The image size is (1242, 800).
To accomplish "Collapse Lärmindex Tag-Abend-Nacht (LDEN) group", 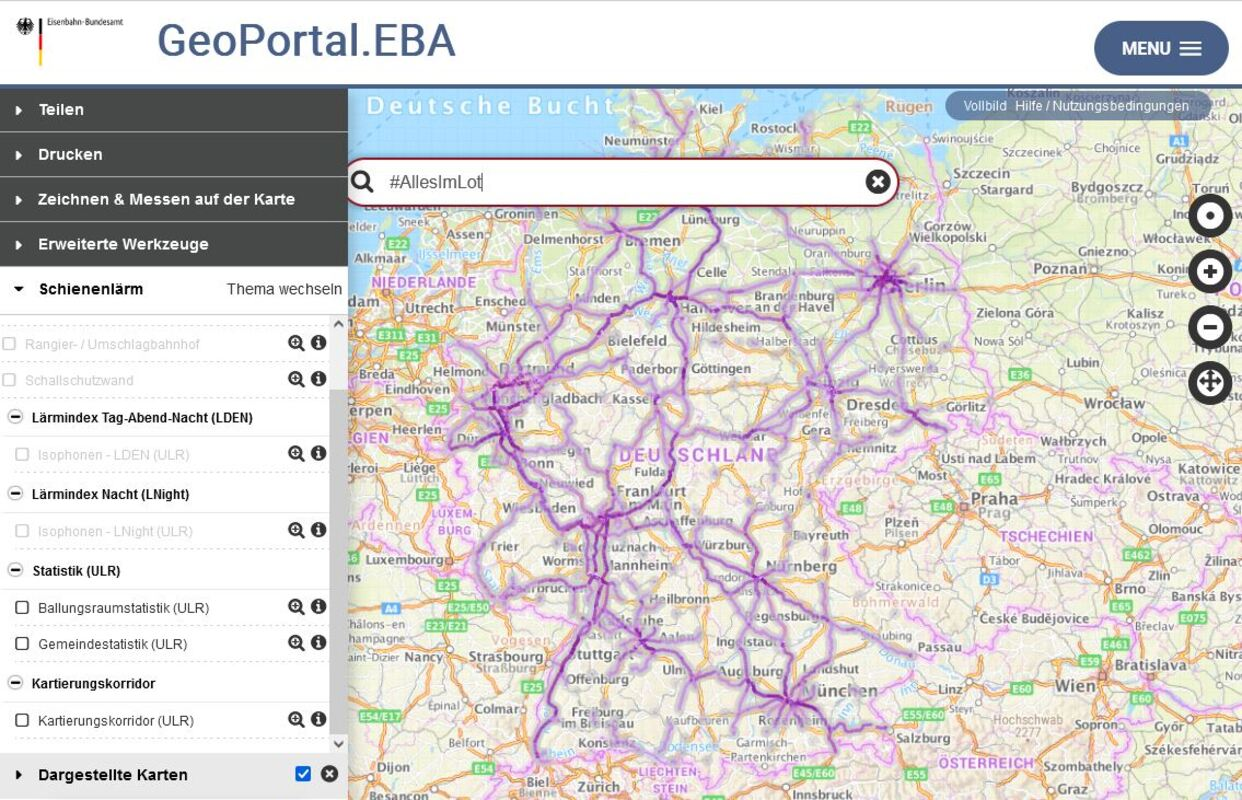I will point(15,417).
